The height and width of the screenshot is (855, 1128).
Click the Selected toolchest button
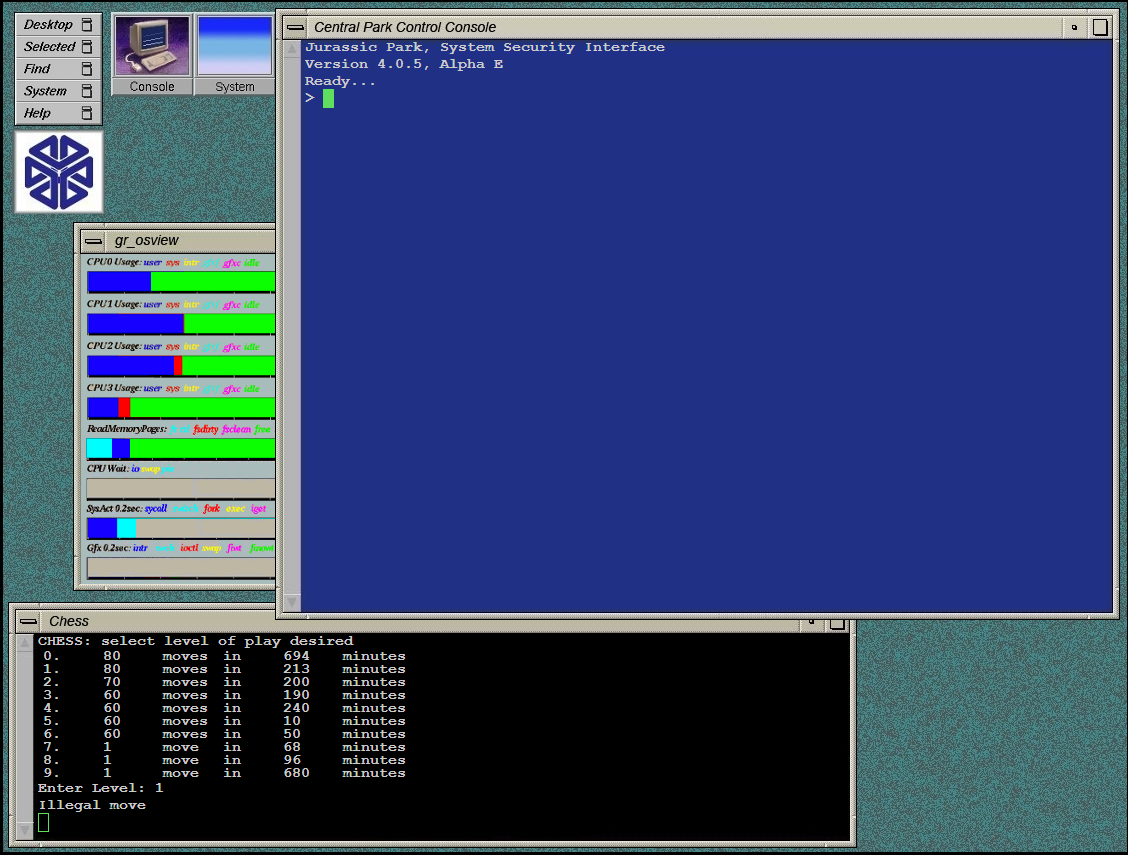(x=49, y=47)
